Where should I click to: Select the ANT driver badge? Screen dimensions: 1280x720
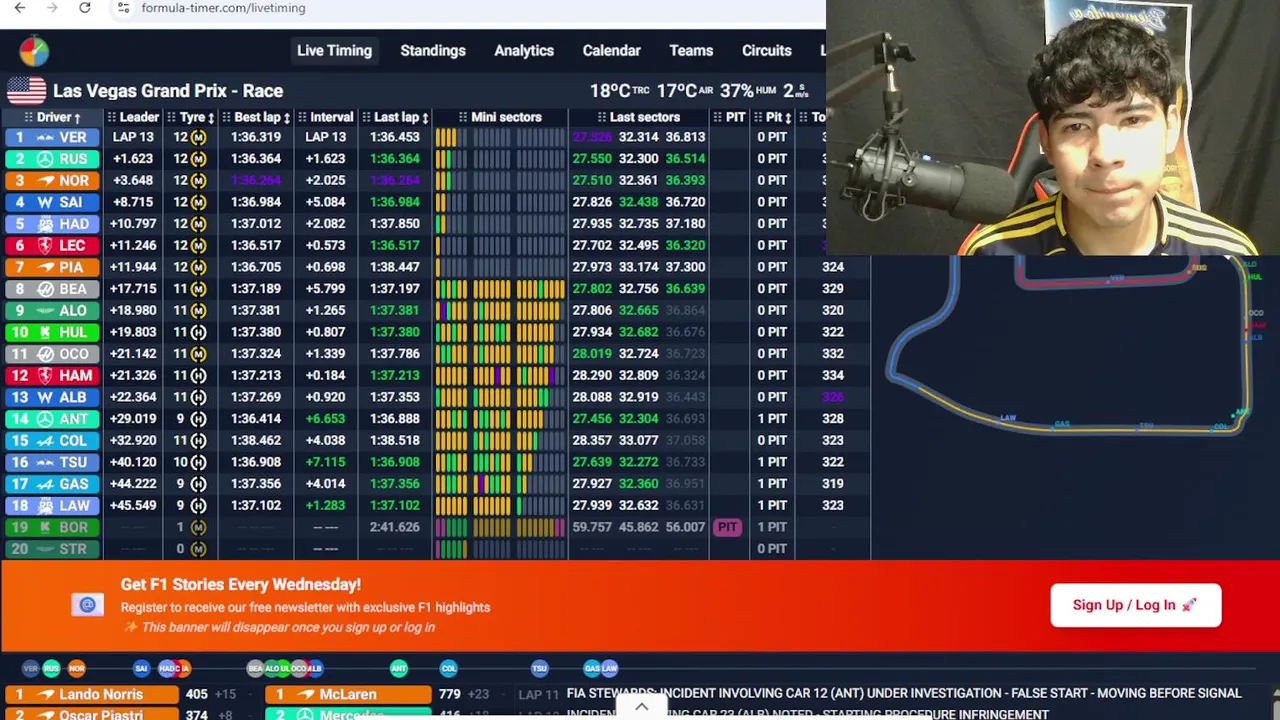pyautogui.click(x=51, y=419)
